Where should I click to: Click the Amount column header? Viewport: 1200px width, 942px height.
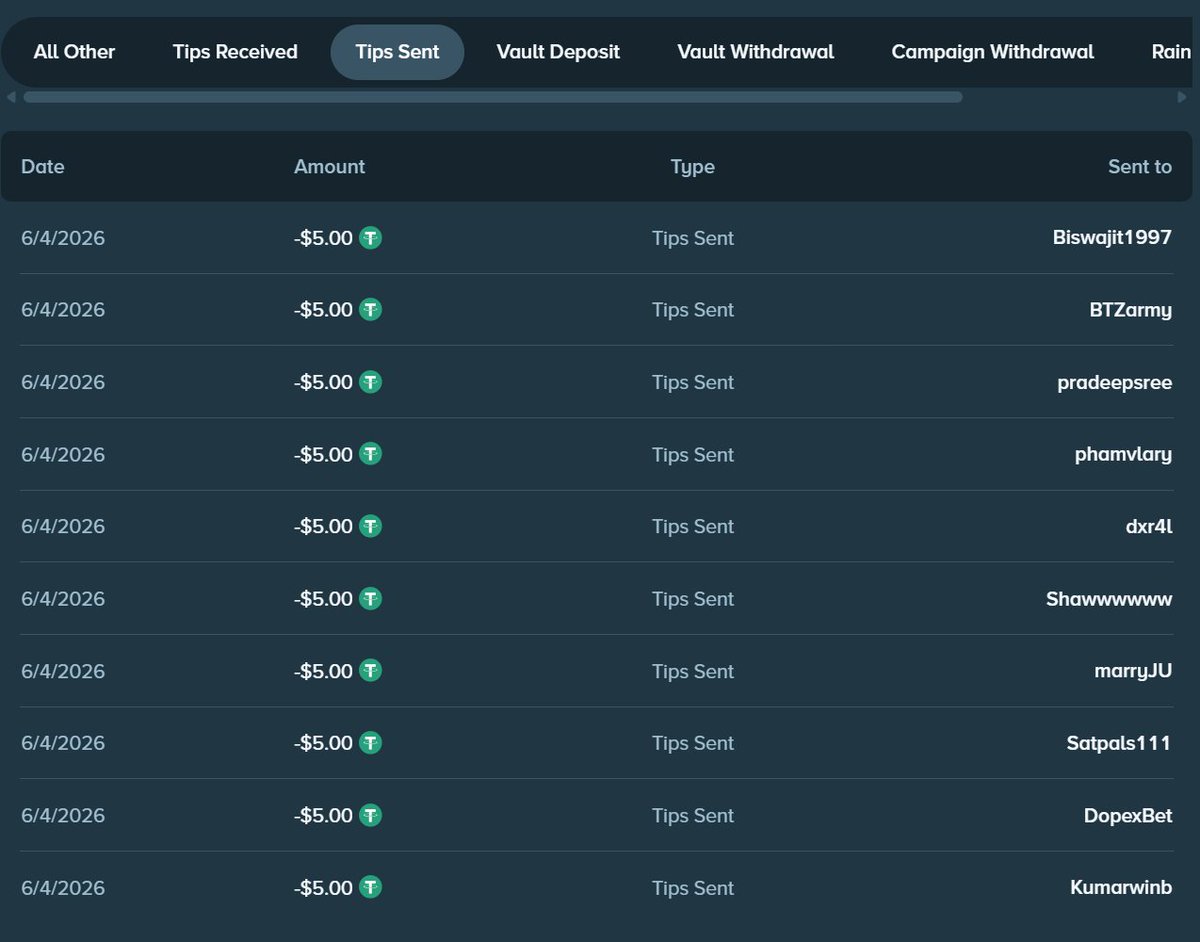(329, 167)
